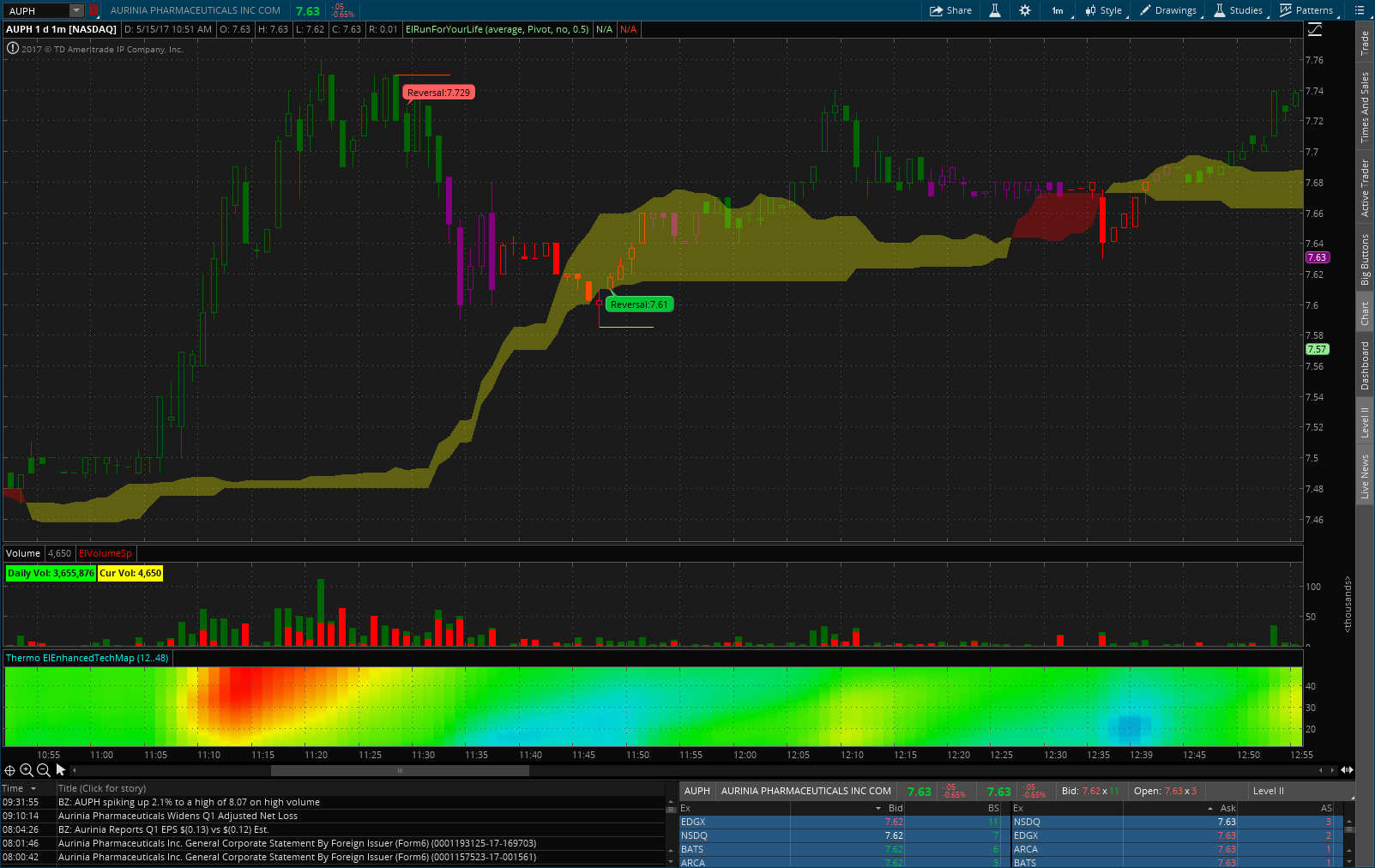Open the Level II side tab
This screenshot has width=1375, height=868.
pos(1365,421)
